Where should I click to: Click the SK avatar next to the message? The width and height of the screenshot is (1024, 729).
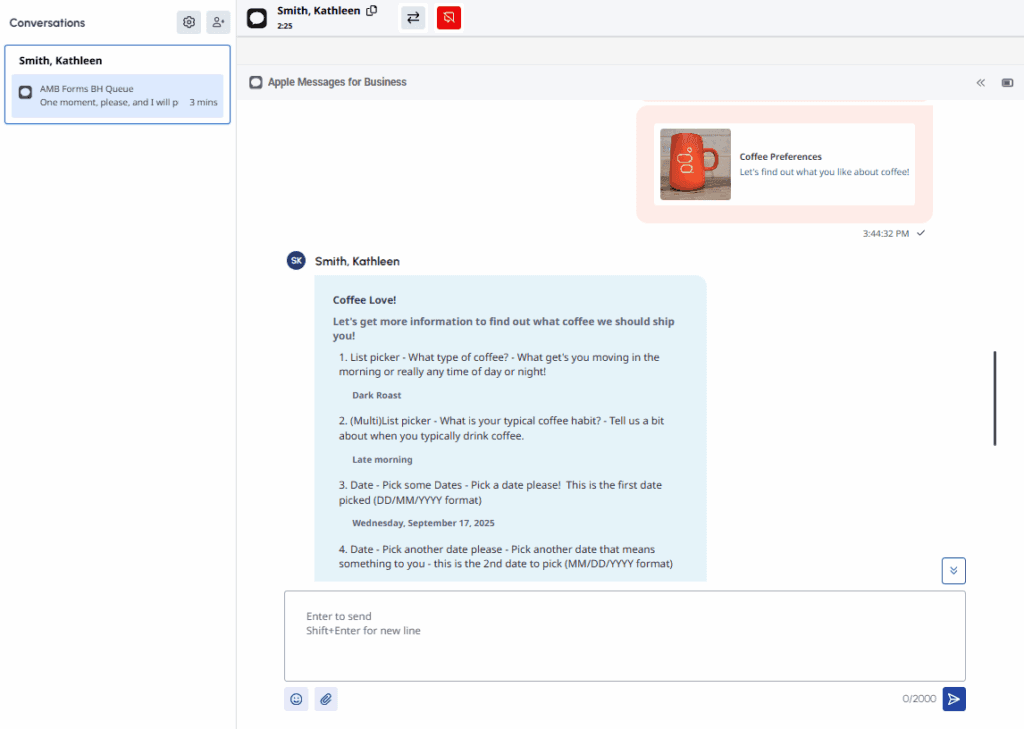pos(295,260)
